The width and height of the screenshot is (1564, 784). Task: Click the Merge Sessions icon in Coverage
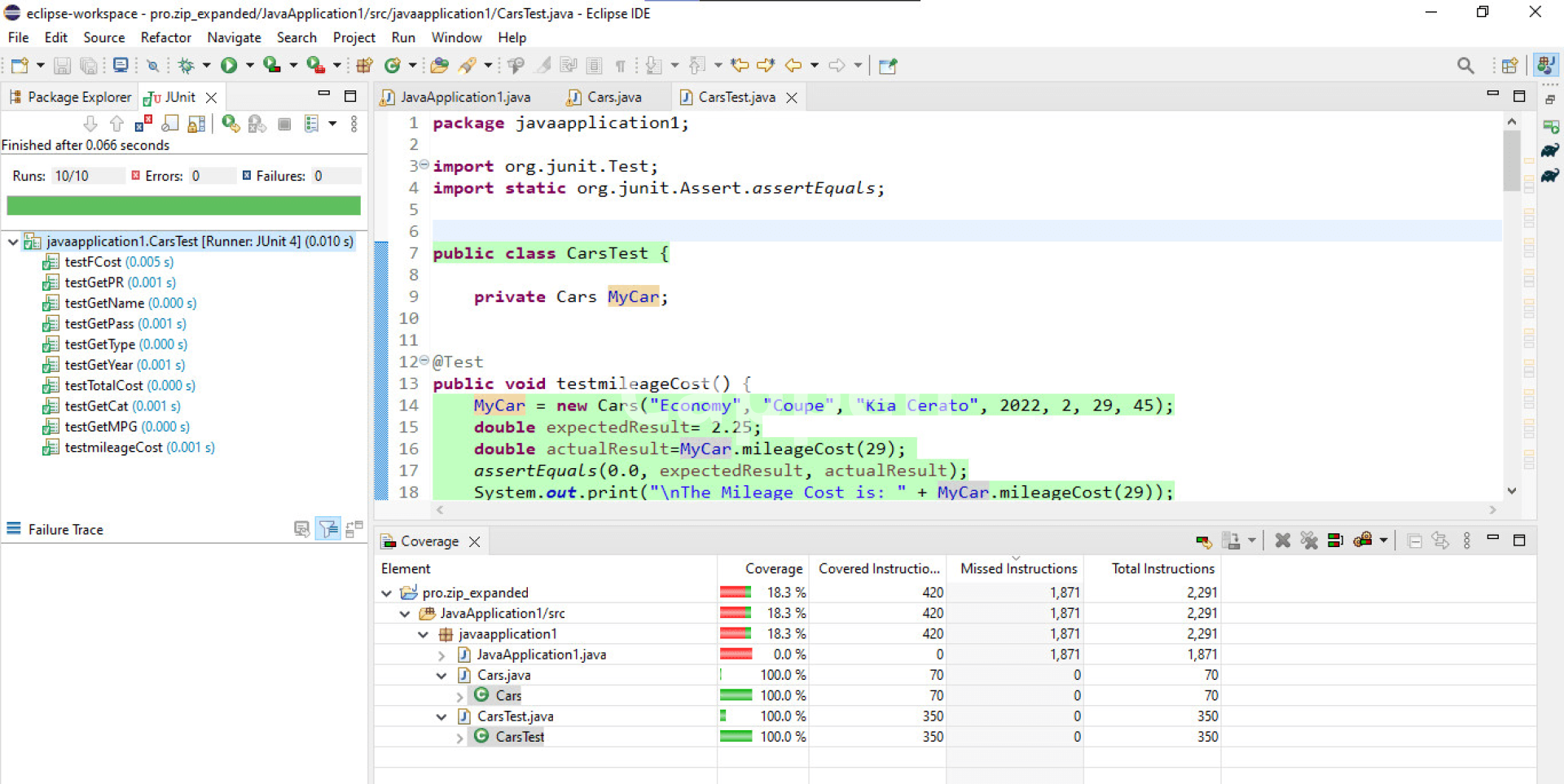click(x=1335, y=541)
